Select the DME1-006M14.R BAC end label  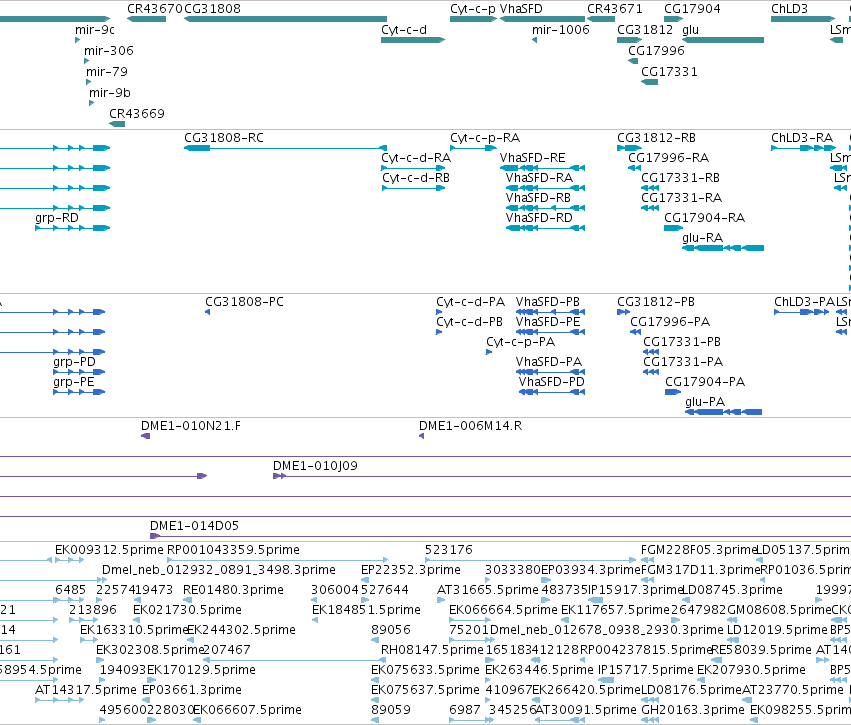point(471,426)
